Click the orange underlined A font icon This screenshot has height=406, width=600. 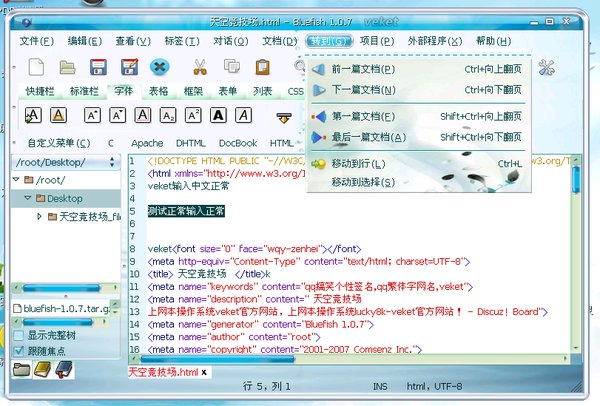pos(59,115)
